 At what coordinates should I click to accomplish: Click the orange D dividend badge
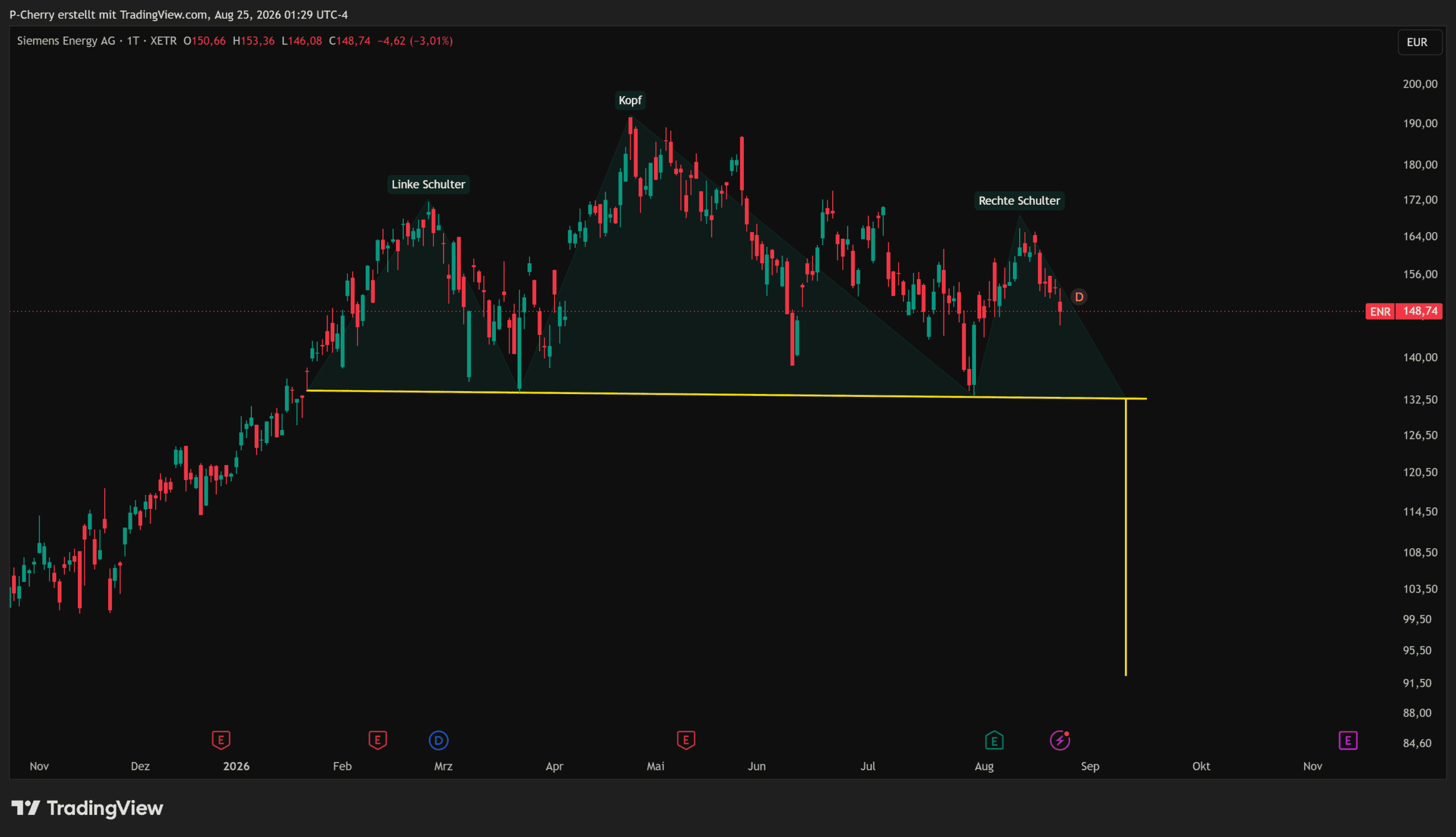tap(1079, 297)
